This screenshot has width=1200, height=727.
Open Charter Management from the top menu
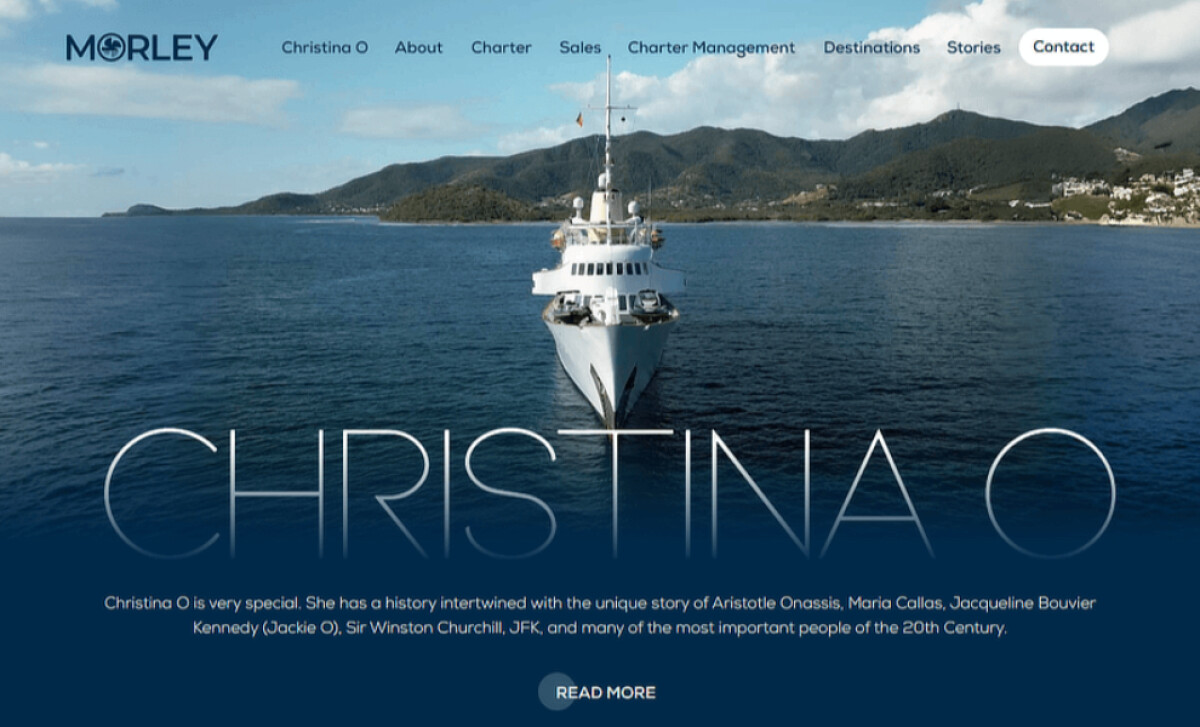[711, 47]
